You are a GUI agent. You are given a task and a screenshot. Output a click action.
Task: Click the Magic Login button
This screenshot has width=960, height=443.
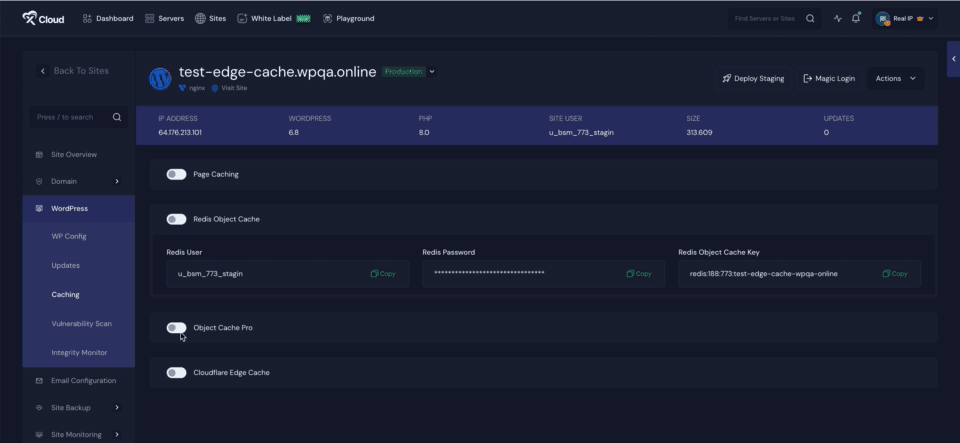829,78
